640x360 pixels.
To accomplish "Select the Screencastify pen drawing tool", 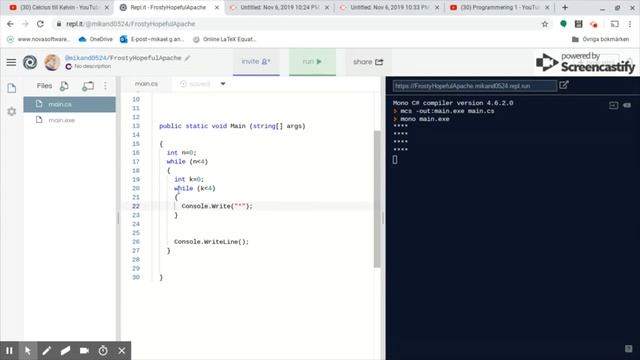I will tap(47, 351).
